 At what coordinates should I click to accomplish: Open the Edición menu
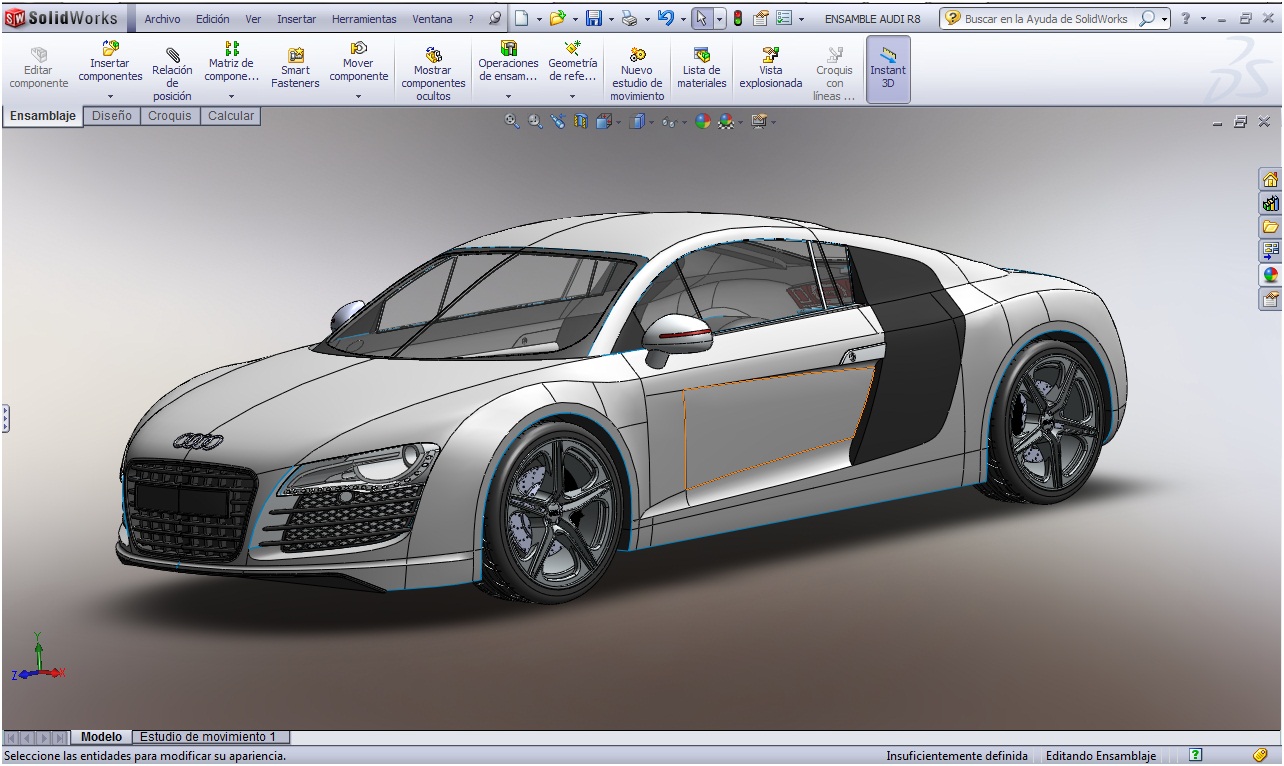(x=212, y=19)
